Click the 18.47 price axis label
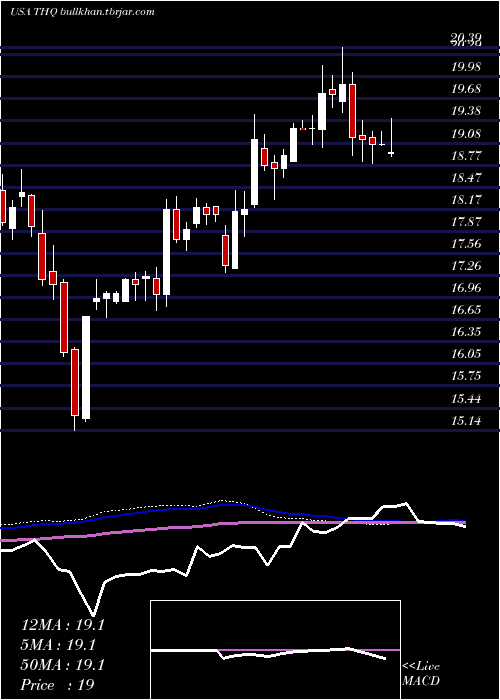The image size is (500, 700). (466, 178)
